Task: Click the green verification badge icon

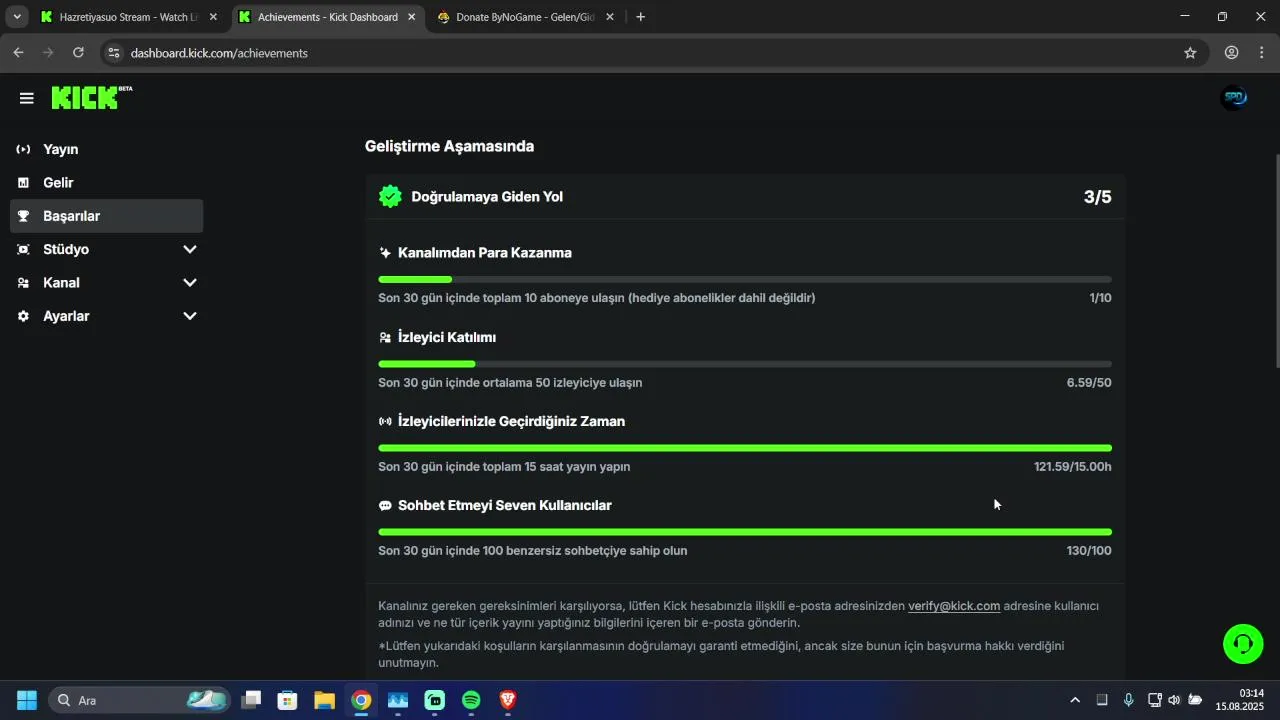Action: 390,196
